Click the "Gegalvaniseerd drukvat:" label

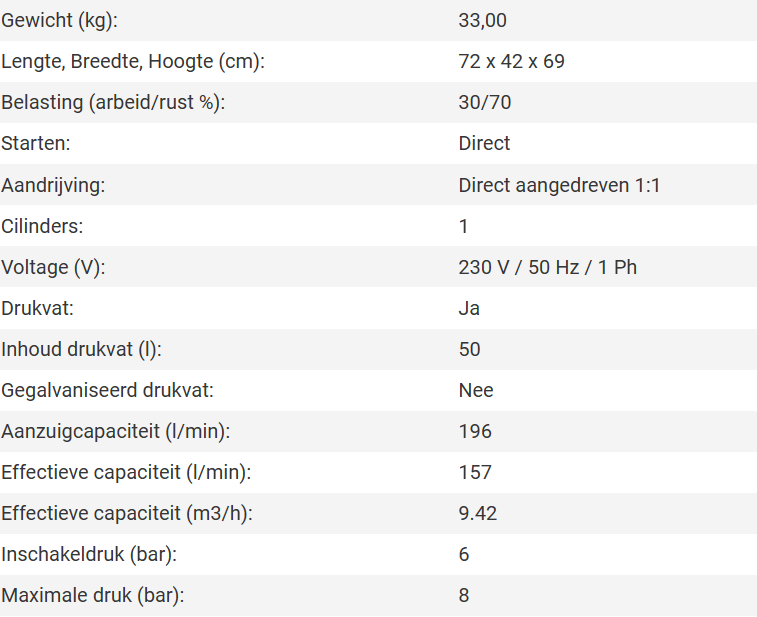(x=108, y=390)
